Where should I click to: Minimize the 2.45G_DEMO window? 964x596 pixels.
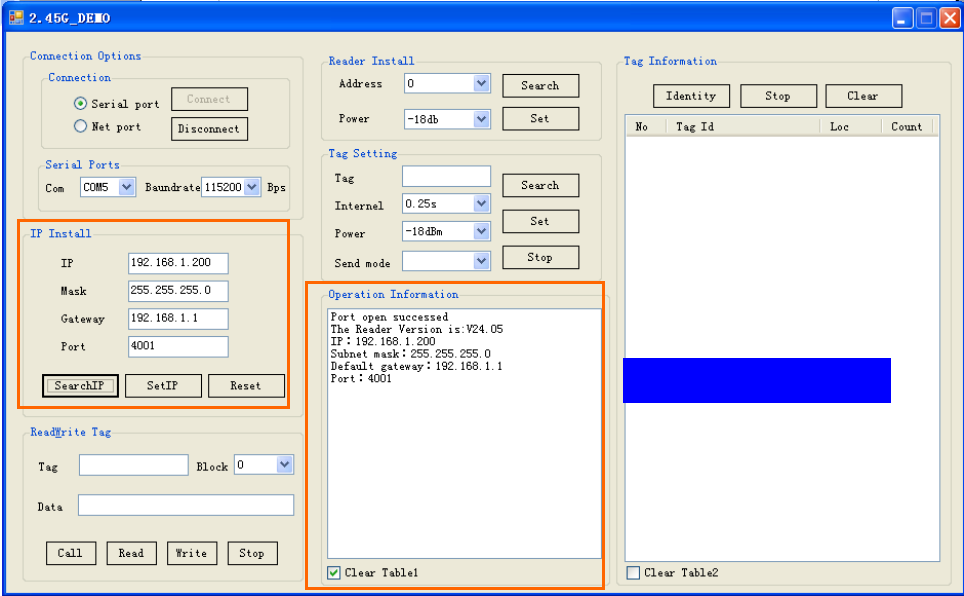[903, 18]
